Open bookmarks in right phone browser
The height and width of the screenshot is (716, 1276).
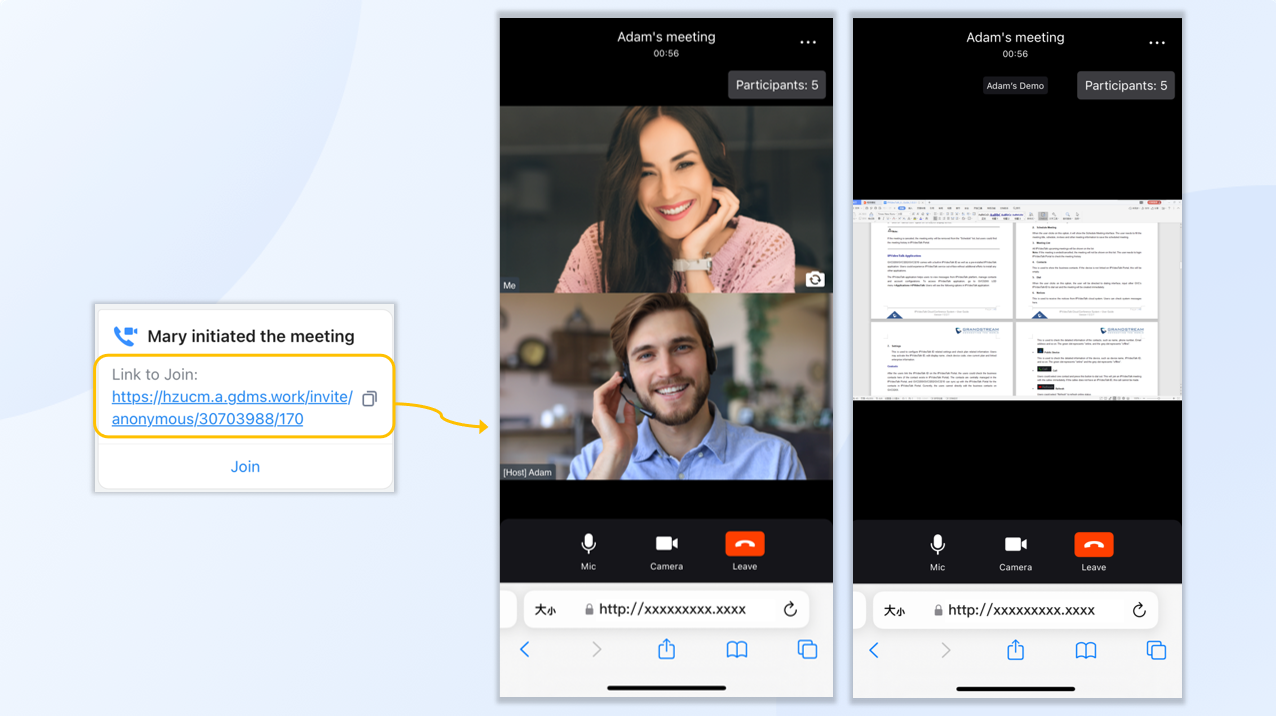(x=1086, y=650)
